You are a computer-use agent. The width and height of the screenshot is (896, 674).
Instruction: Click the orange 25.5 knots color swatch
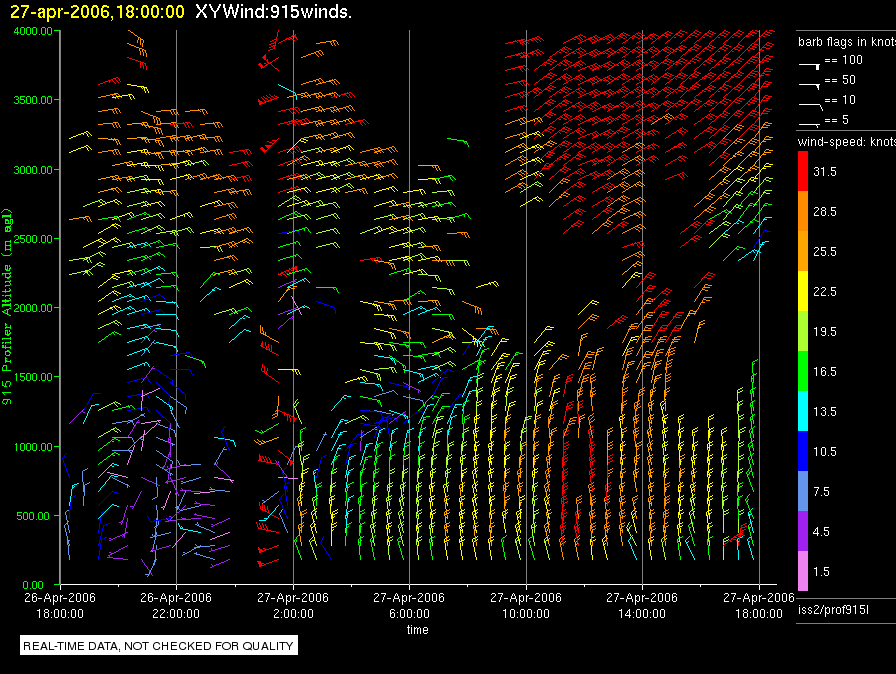pos(803,251)
